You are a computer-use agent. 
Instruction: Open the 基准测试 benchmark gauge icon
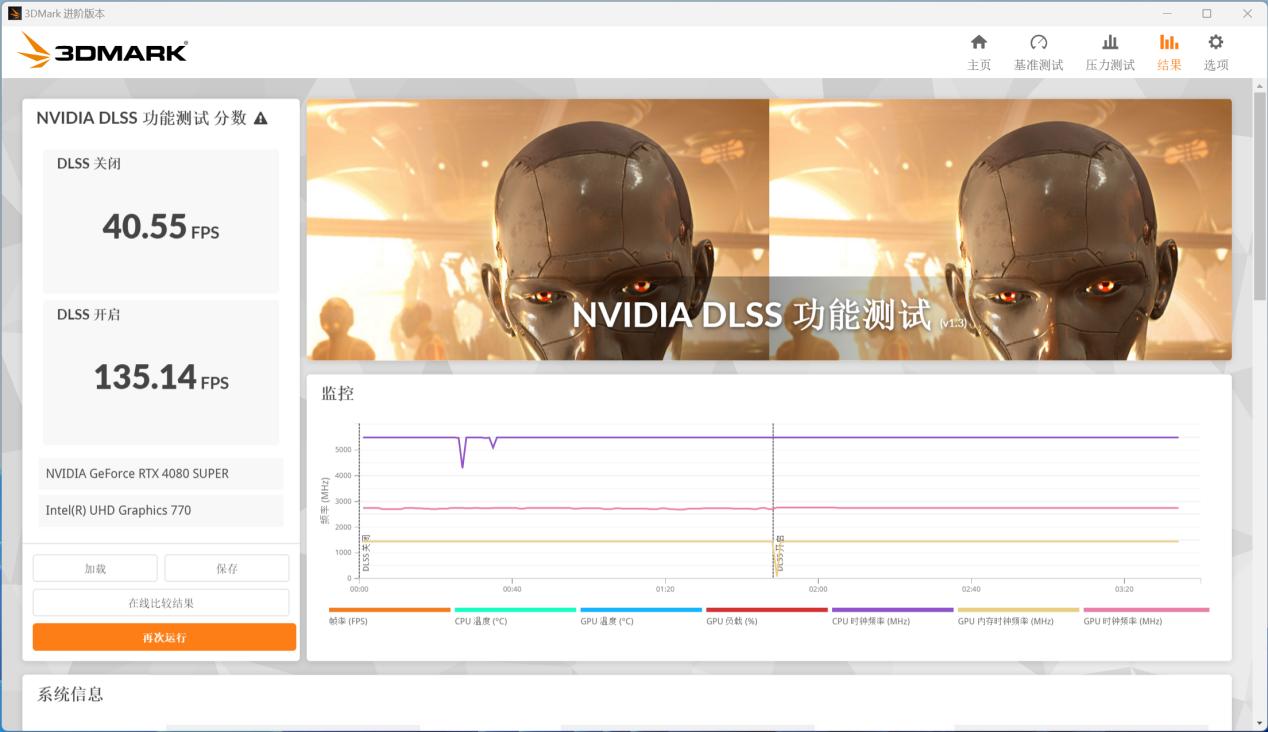[1038, 43]
